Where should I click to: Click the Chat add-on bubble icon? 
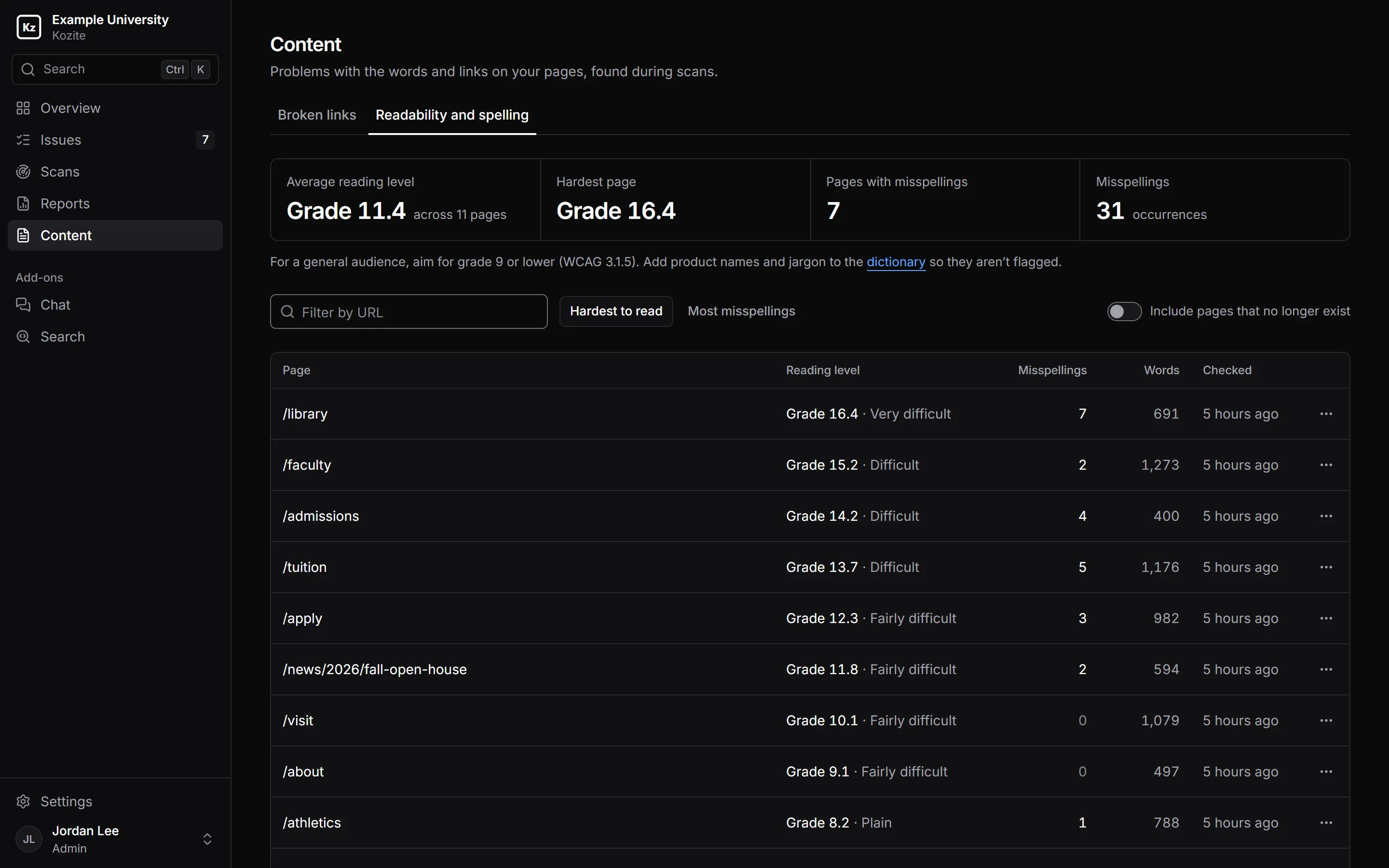[23, 305]
